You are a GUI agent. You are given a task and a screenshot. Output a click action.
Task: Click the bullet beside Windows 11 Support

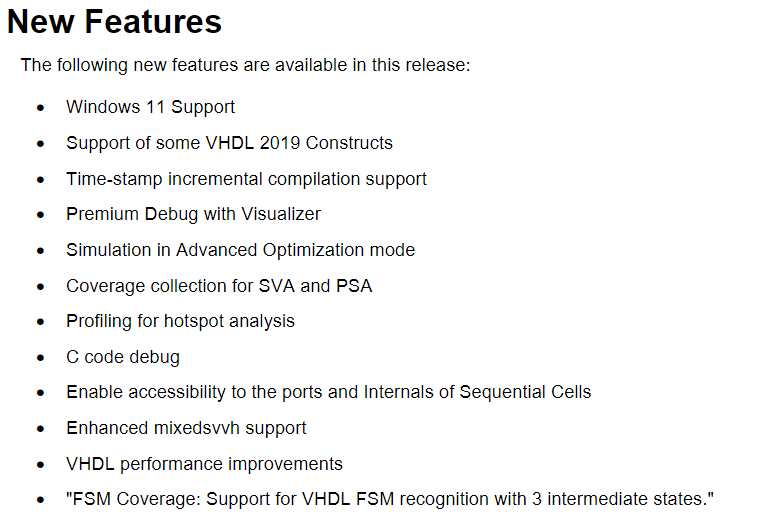(40, 108)
